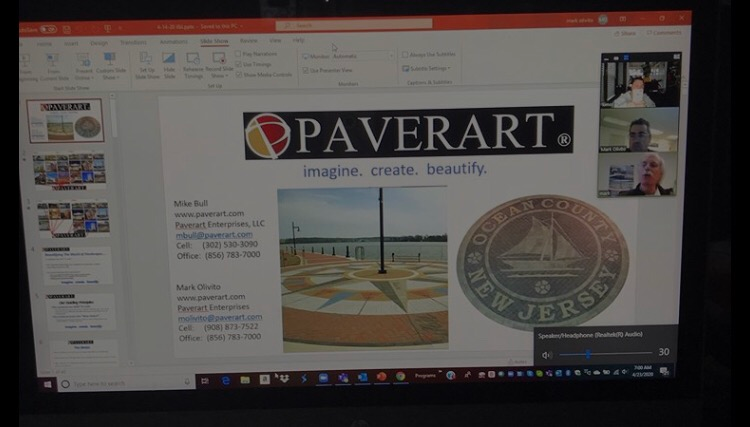This screenshot has width=750, height=427.
Task: Expand Present Online dropdown
Action: click(83, 66)
